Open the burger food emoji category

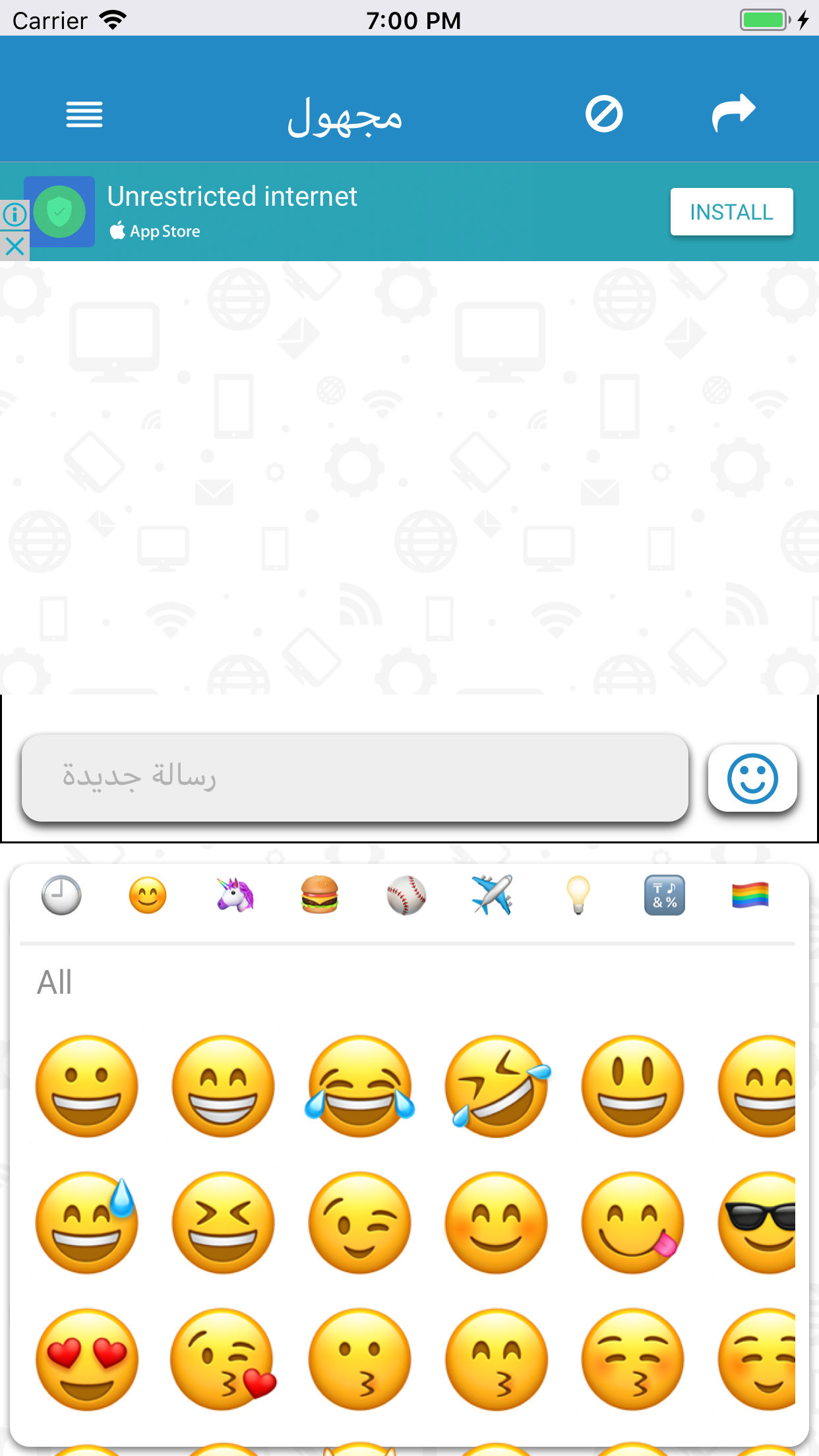click(320, 895)
